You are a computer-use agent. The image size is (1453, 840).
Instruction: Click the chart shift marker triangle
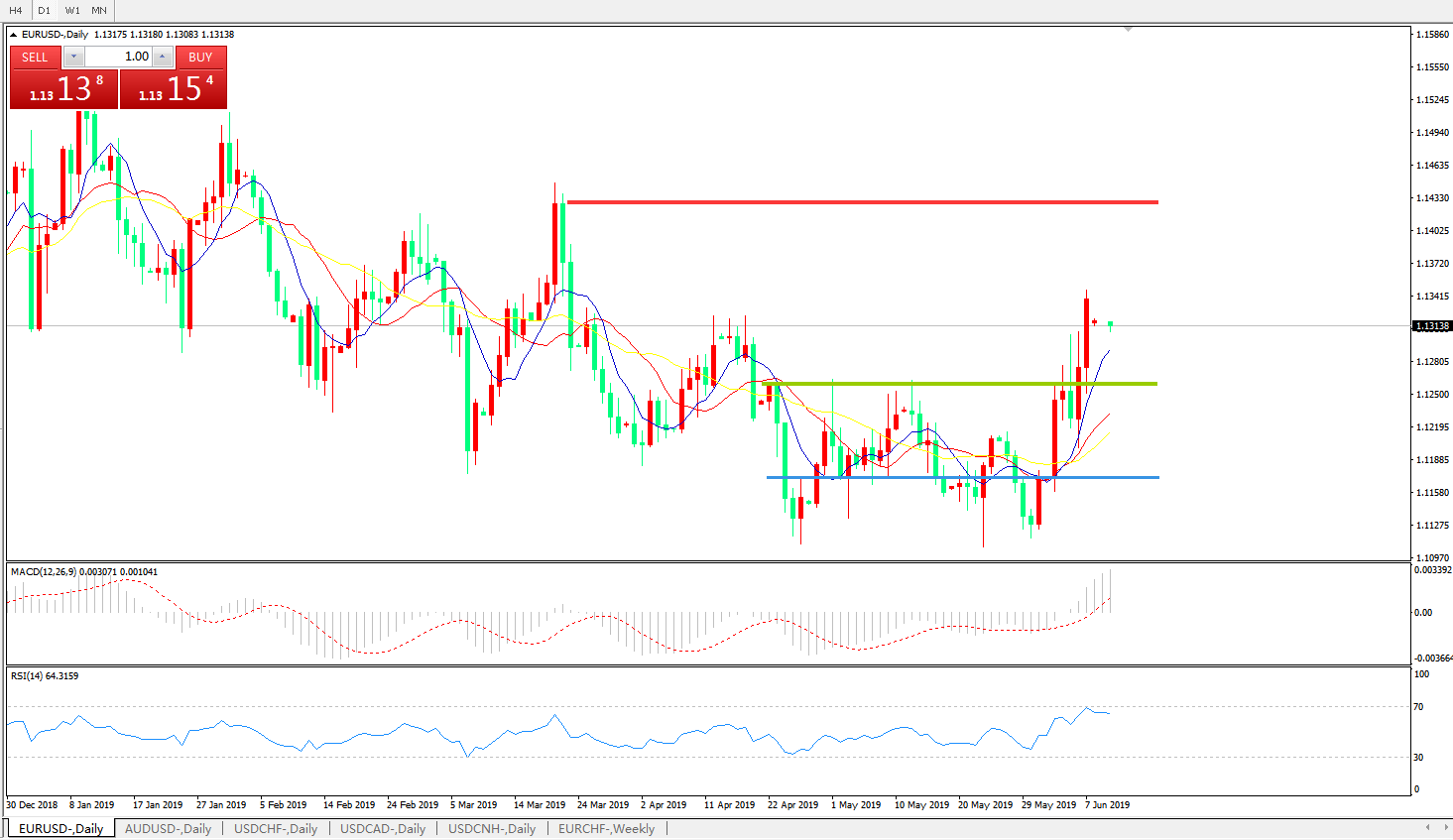1128,30
